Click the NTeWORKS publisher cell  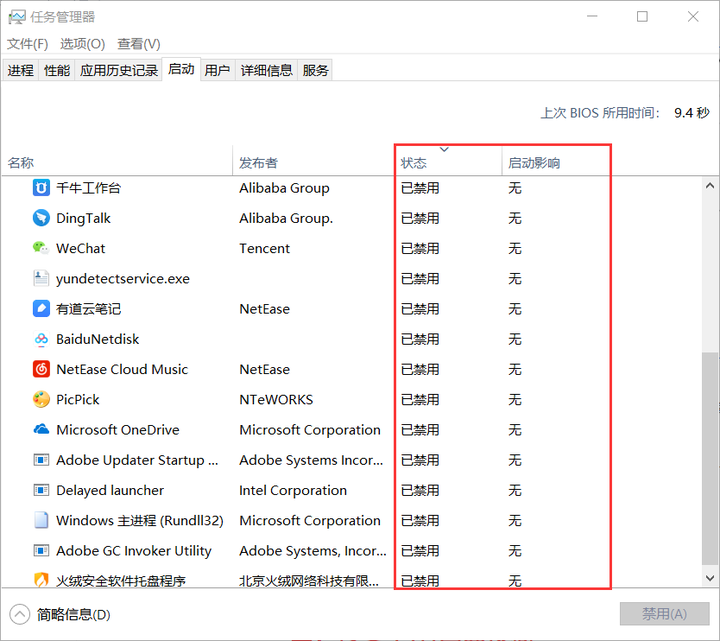point(276,400)
